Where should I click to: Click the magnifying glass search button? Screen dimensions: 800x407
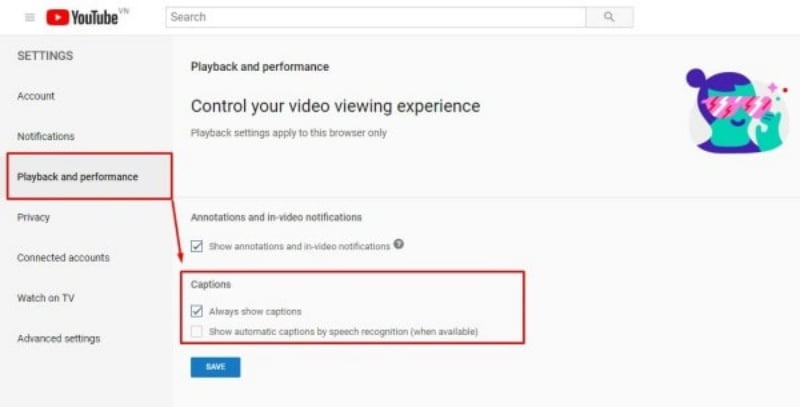click(610, 17)
